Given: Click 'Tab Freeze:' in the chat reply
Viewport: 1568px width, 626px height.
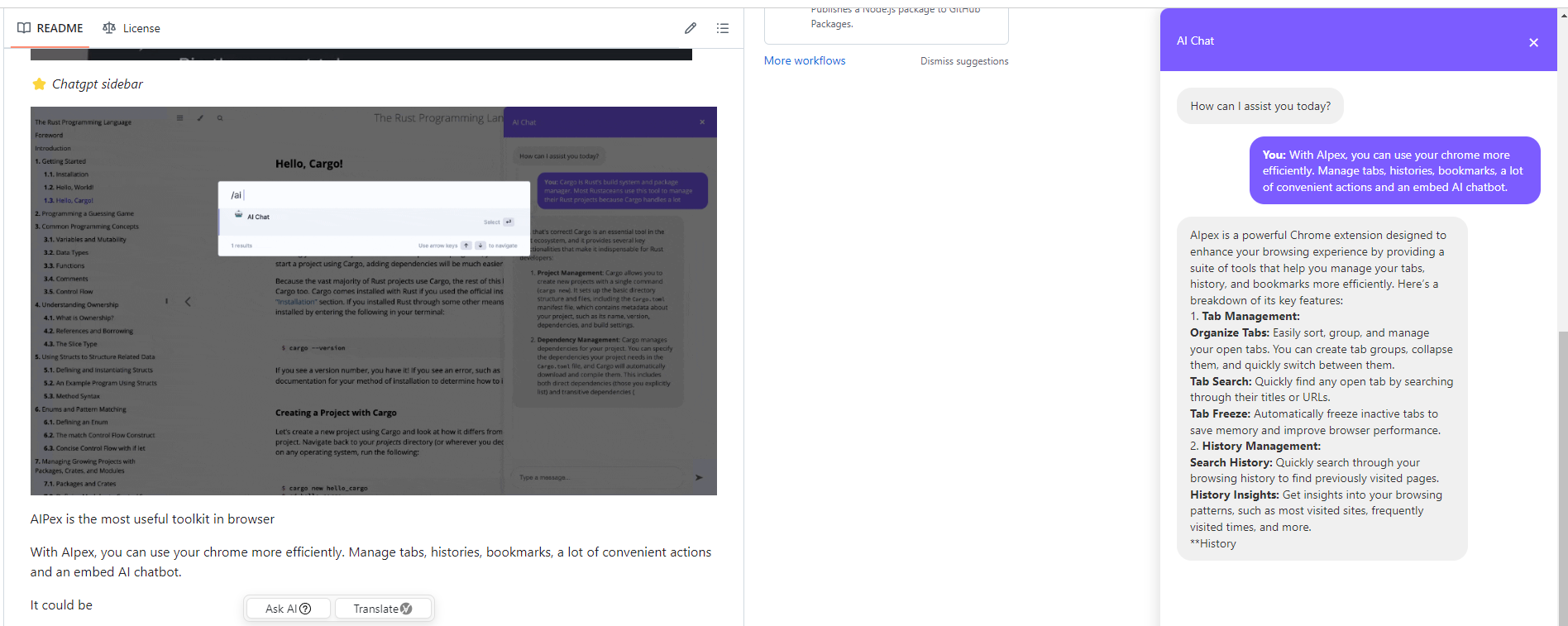Looking at the screenshot, I should tap(1220, 413).
